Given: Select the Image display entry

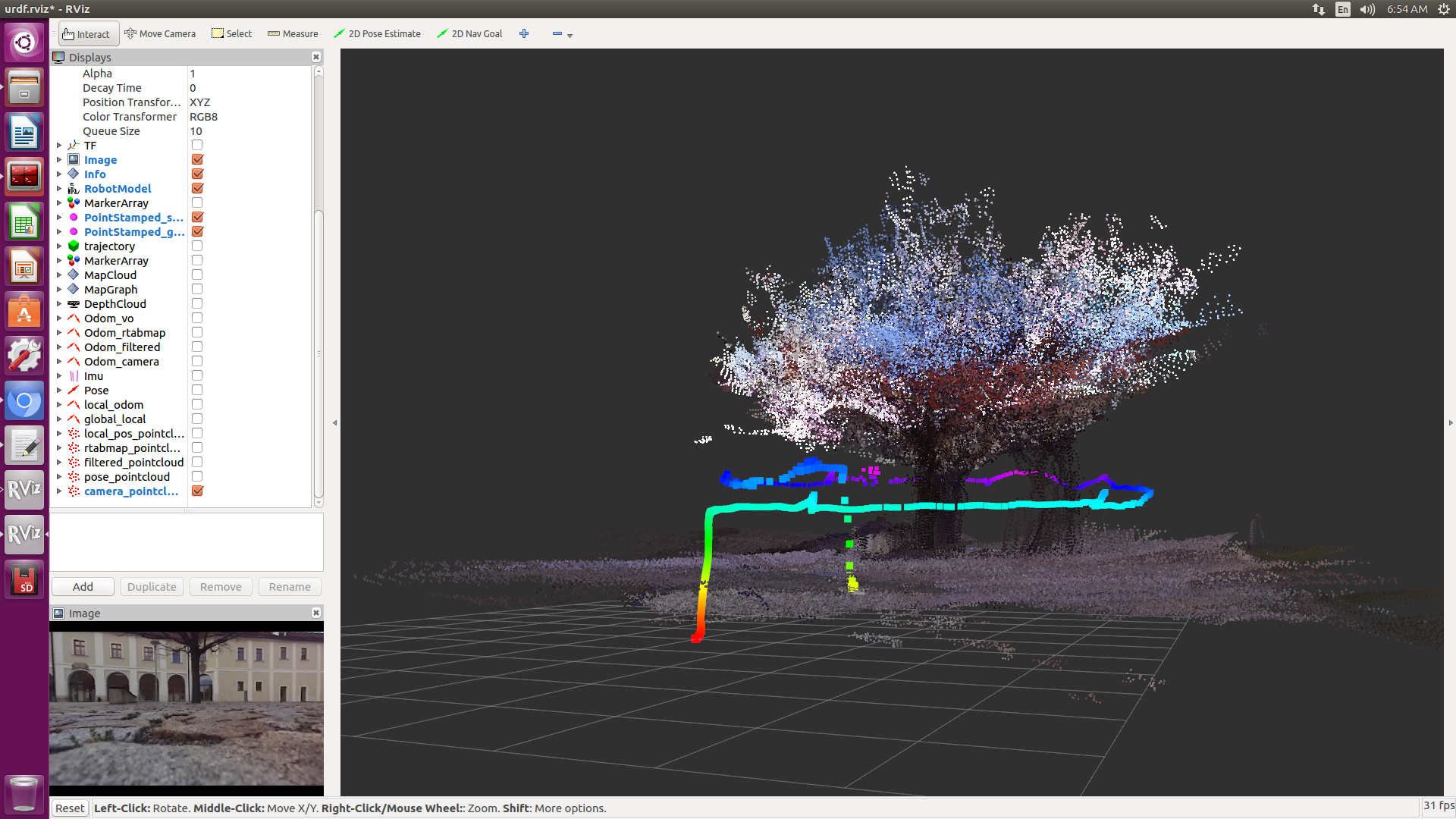Looking at the screenshot, I should click(x=100, y=160).
